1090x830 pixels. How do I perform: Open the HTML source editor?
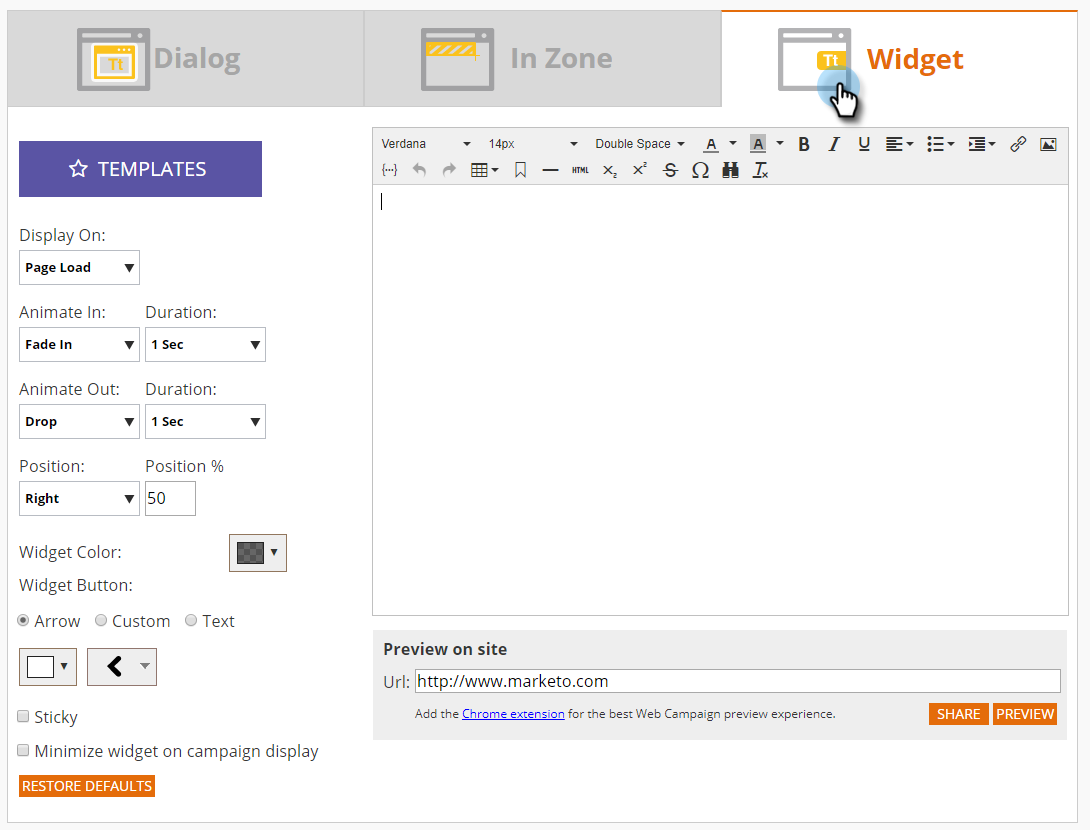pos(580,170)
